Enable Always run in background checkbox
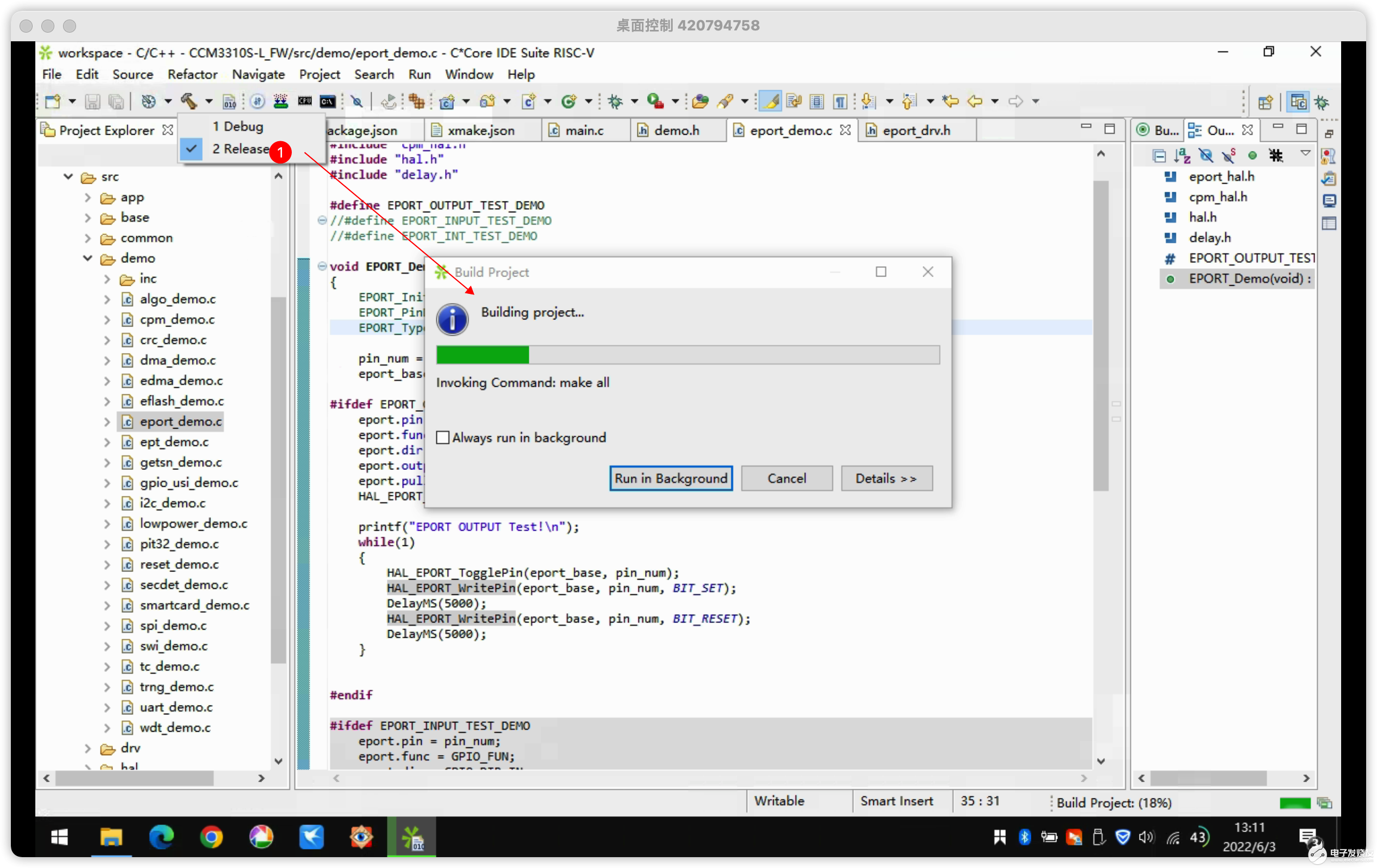Viewport: 1377px width, 868px height. (443, 437)
